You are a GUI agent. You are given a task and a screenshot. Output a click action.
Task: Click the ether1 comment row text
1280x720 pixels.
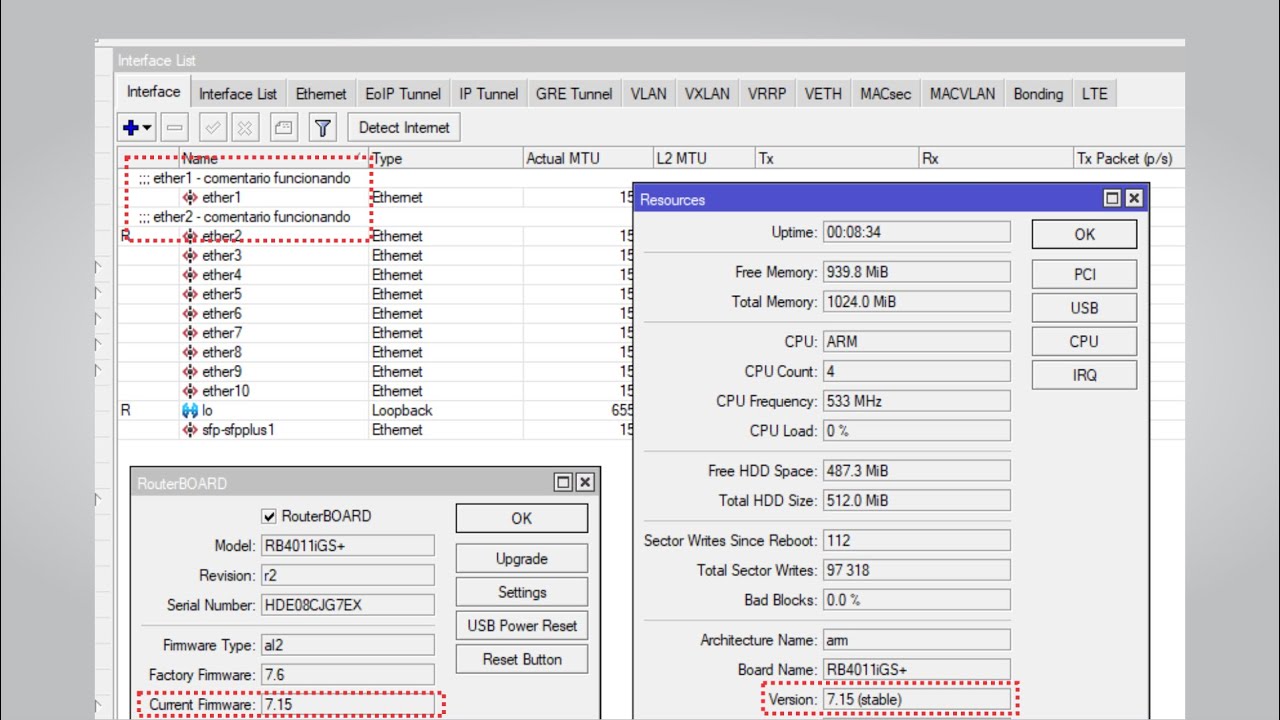point(245,178)
